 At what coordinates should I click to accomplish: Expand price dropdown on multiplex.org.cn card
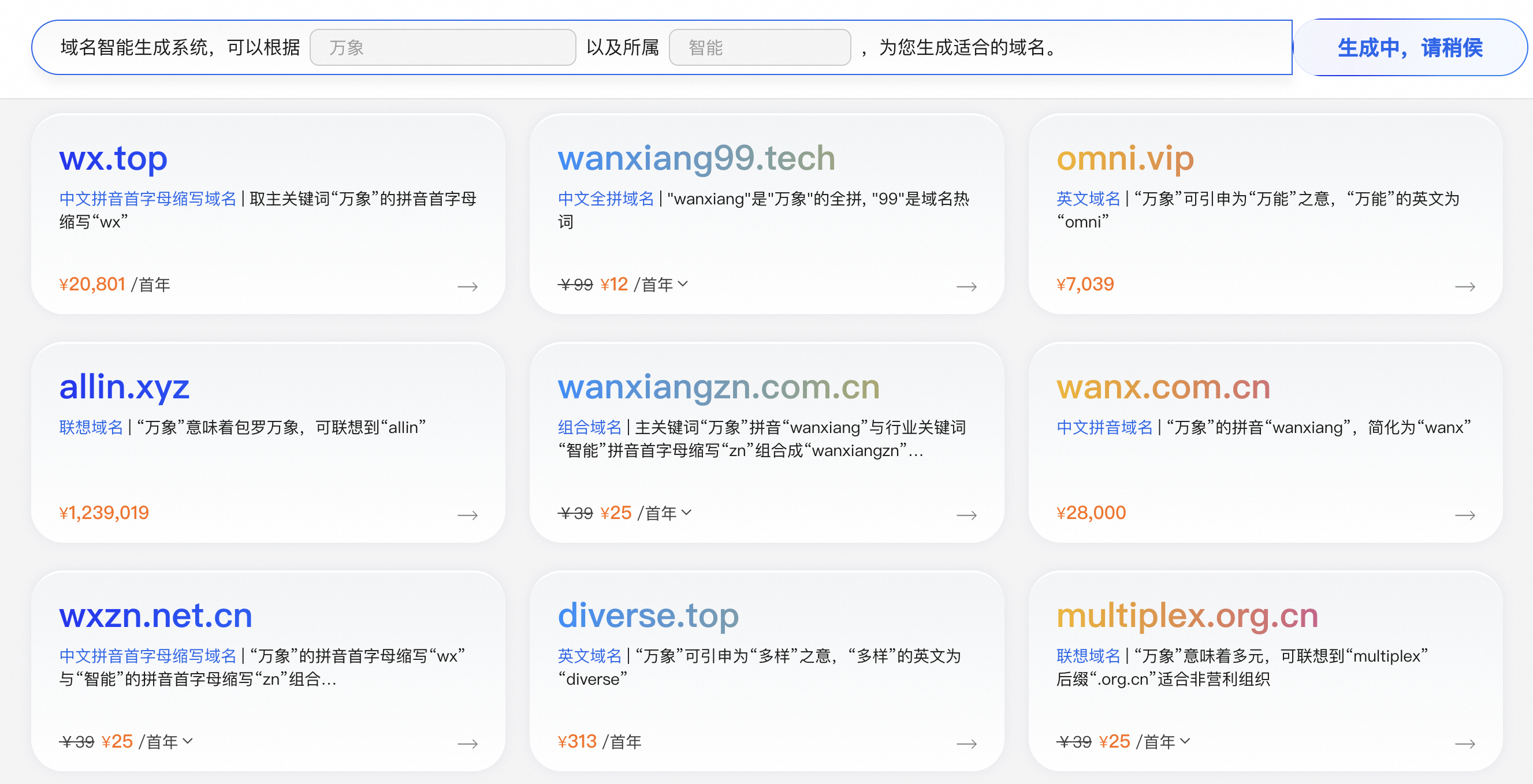click(x=1185, y=741)
